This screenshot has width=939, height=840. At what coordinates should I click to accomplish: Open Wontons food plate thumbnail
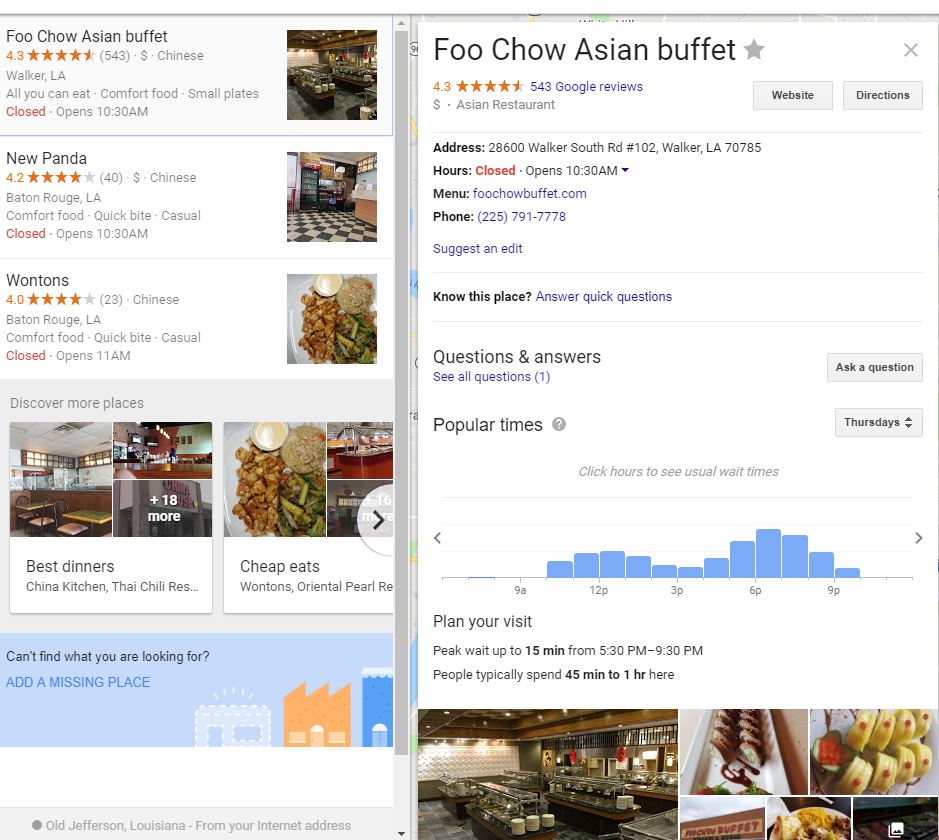click(332, 319)
